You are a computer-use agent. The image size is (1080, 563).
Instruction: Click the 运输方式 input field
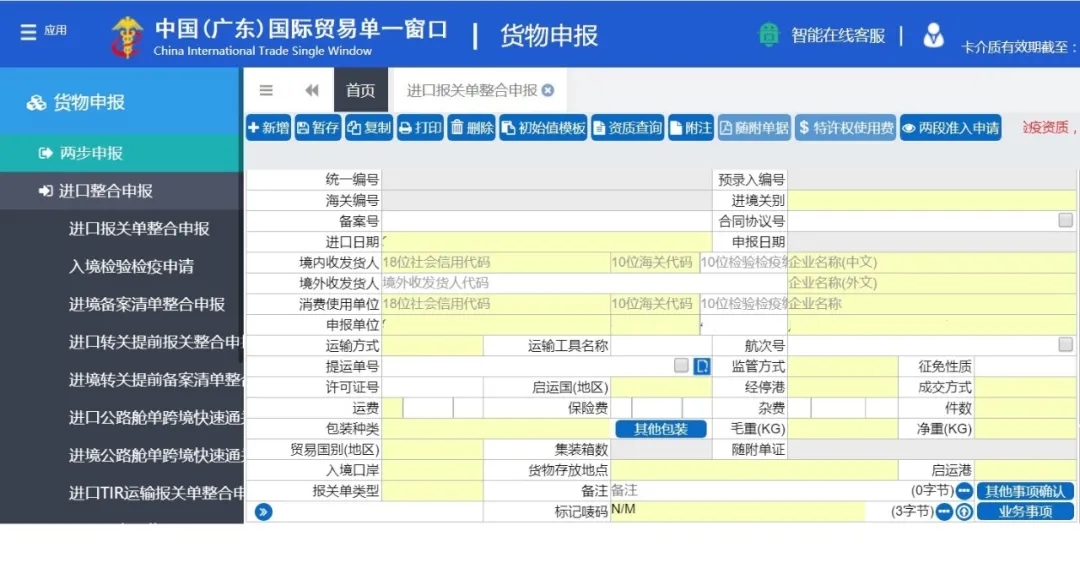(432, 345)
